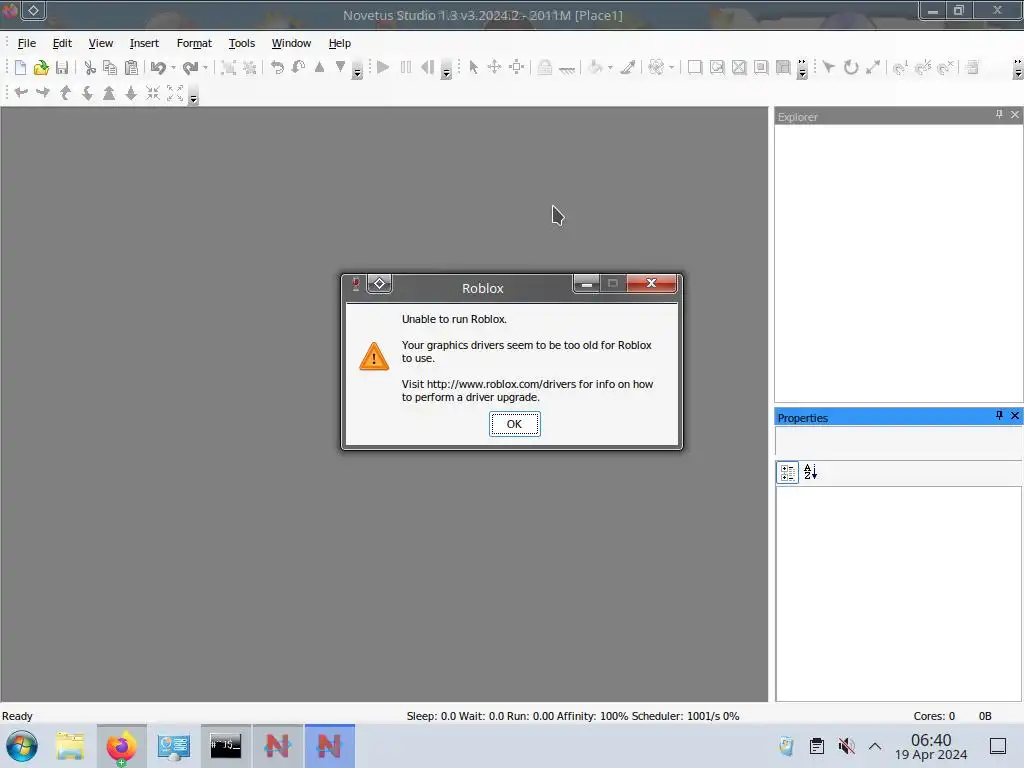
Task: Toggle auto-hide pin on Explorer panel
Action: point(999,114)
